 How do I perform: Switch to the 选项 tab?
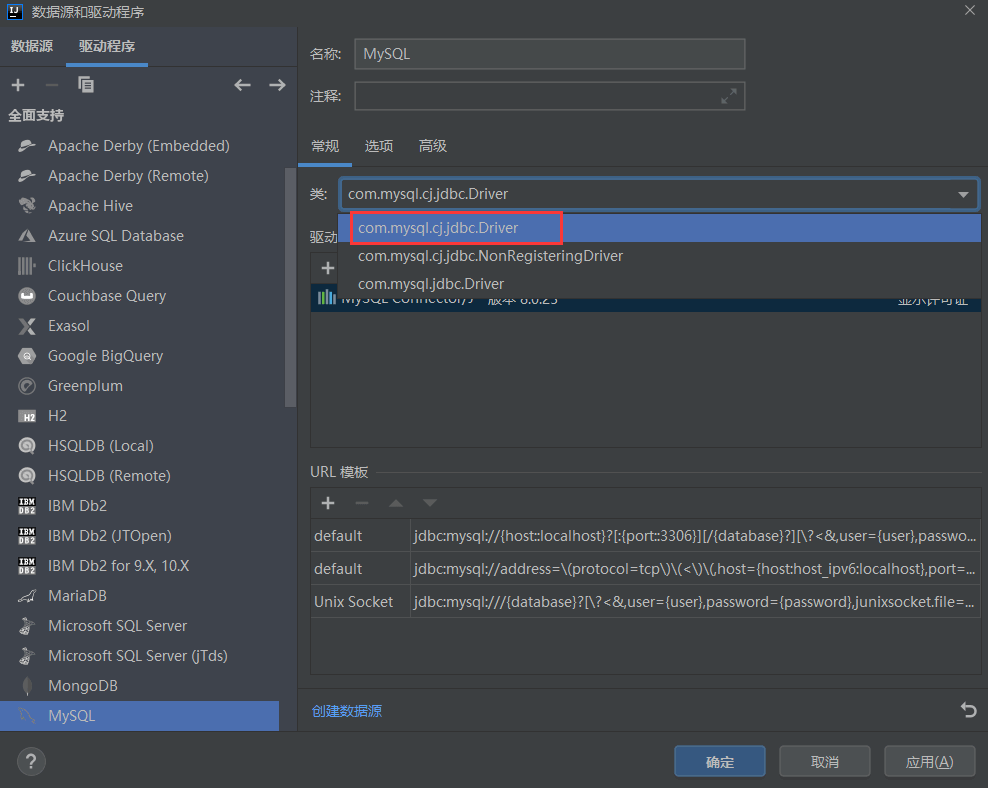(x=379, y=145)
